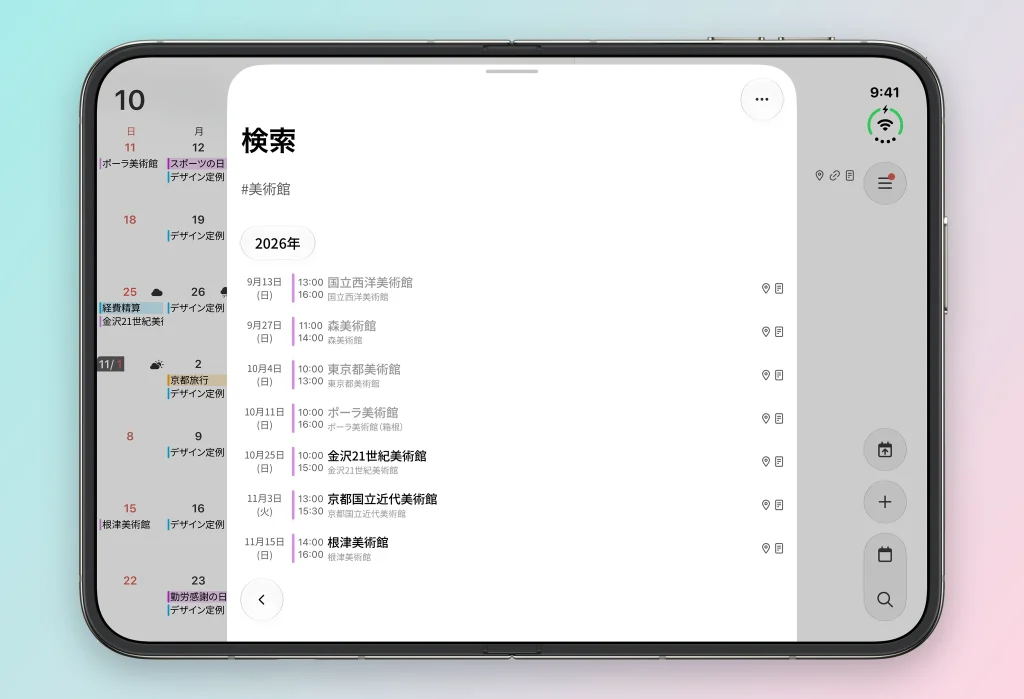Tap the memo filter icon near menu
Image resolution: width=1024 pixels, height=699 pixels.
coord(850,175)
